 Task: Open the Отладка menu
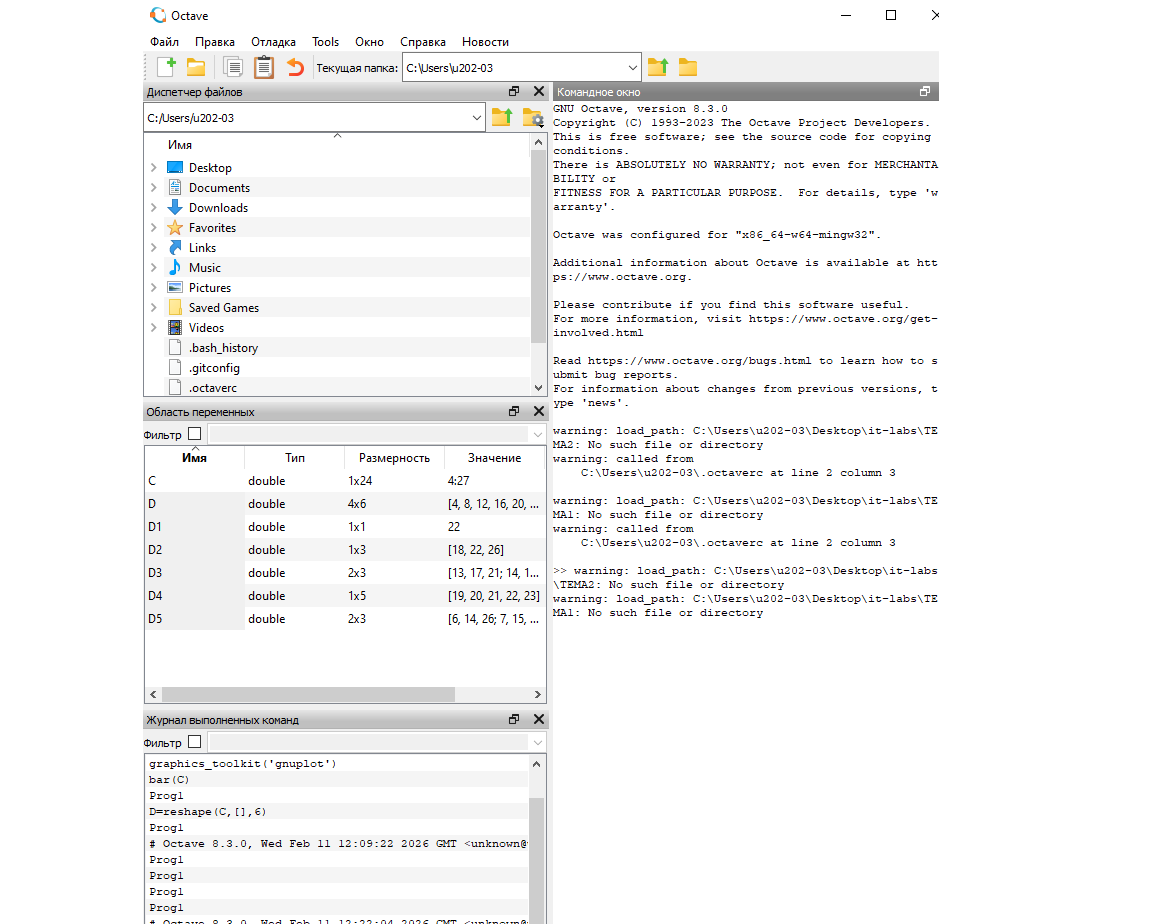[273, 42]
